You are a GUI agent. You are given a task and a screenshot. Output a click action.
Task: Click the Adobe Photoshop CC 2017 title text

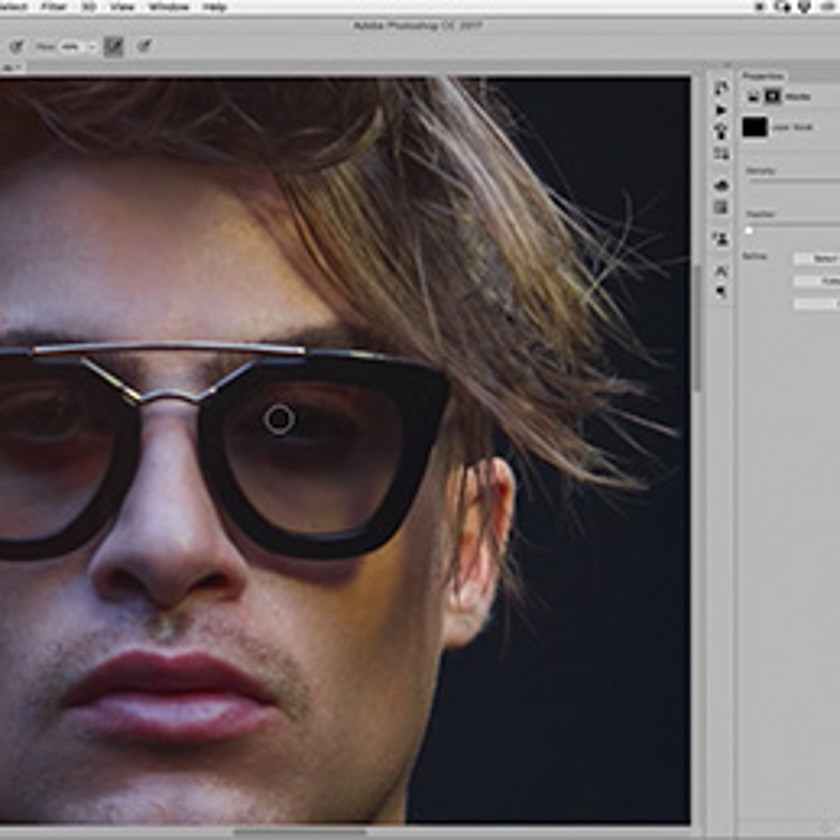[418, 26]
